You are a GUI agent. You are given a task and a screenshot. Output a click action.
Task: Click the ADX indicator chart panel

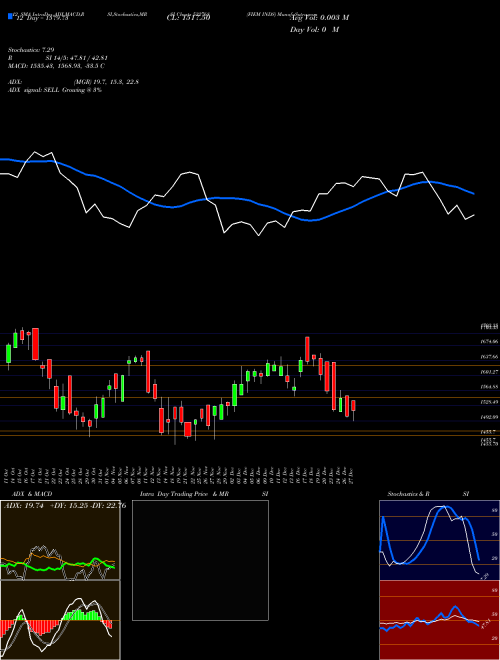point(60,540)
